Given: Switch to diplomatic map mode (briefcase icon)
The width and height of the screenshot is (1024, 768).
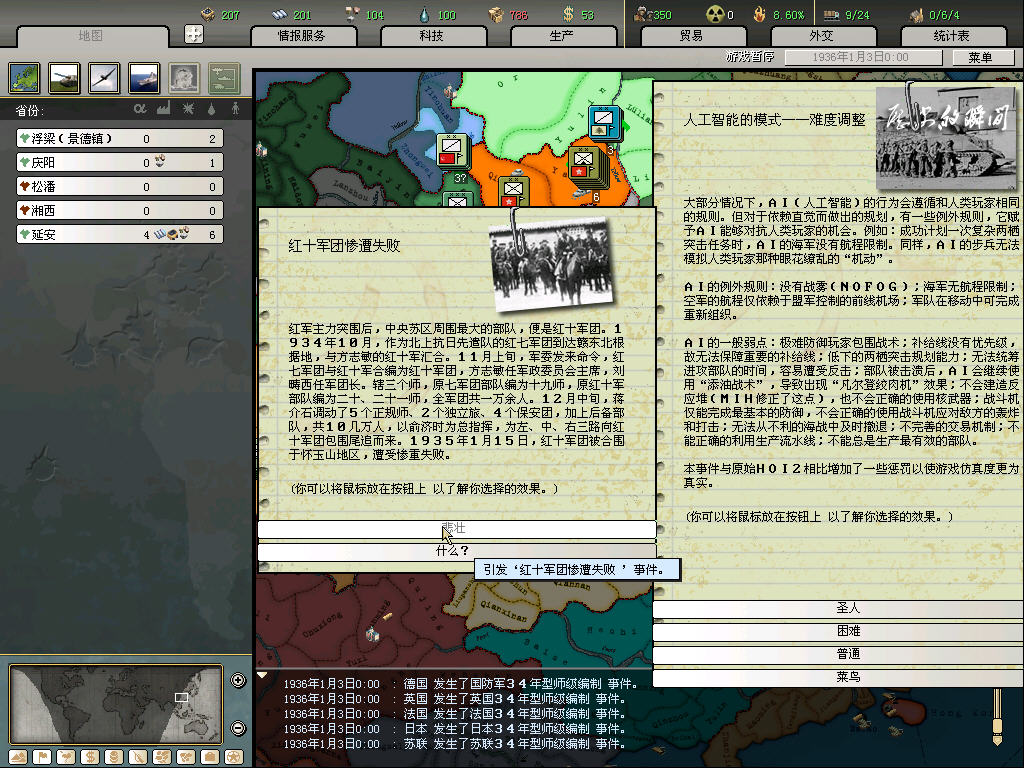Looking at the screenshot, I should pos(210,757).
